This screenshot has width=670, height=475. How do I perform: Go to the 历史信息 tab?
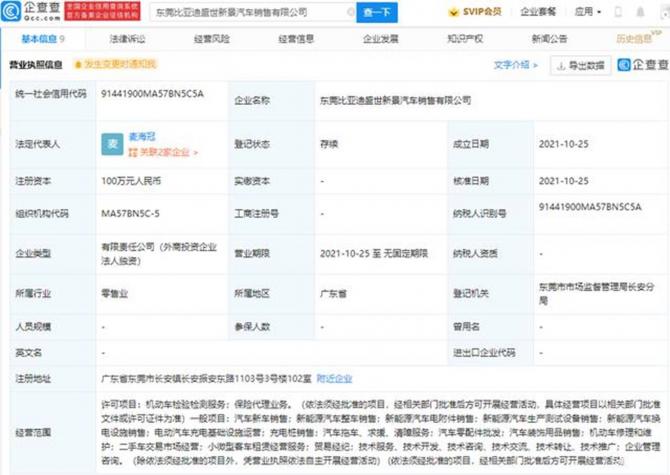pyautogui.click(x=634, y=38)
